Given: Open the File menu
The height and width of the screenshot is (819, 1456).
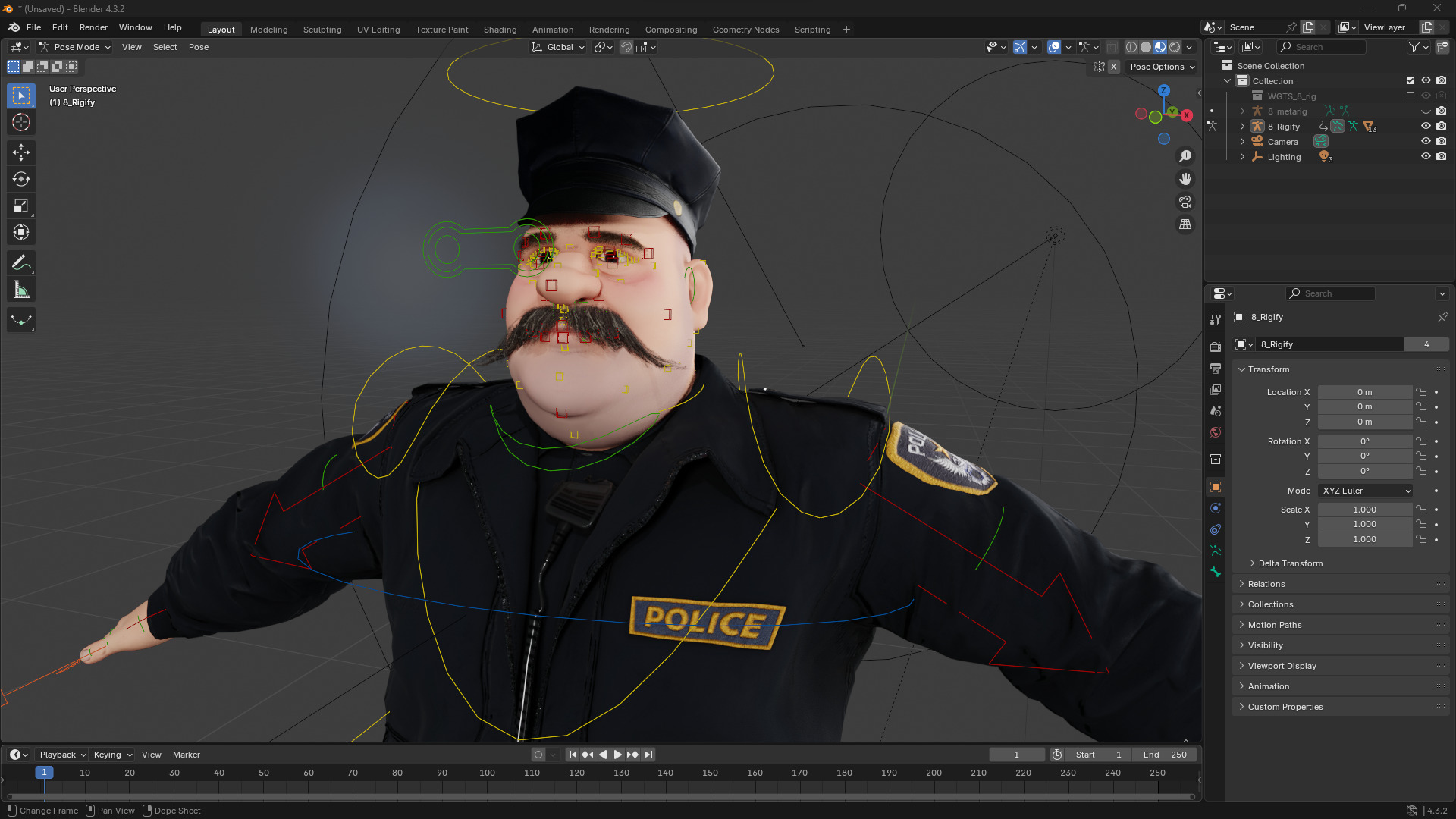Looking at the screenshot, I should (33, 27).
